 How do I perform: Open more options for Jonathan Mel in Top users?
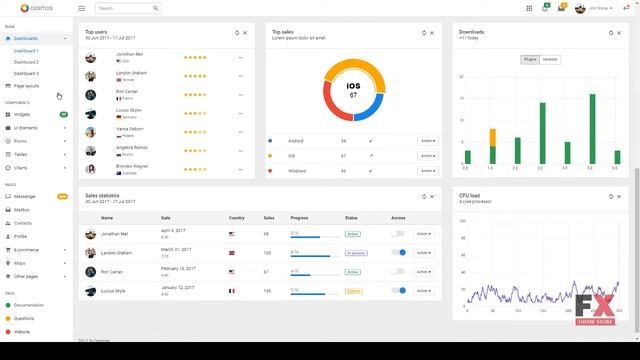241,58
